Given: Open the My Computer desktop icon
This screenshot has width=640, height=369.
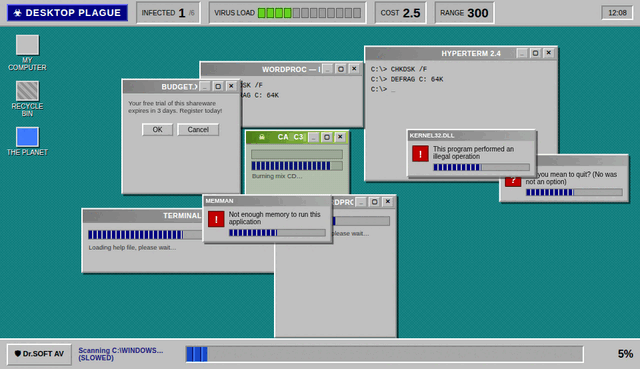Looking at the screenshot, I should [x=27, y=53].
